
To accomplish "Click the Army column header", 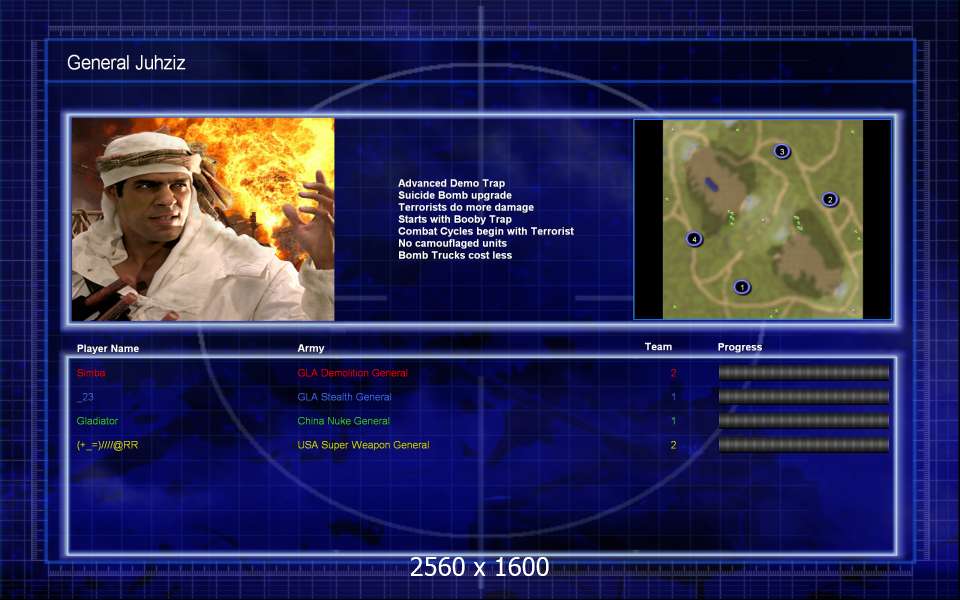I will coord(311,348).
